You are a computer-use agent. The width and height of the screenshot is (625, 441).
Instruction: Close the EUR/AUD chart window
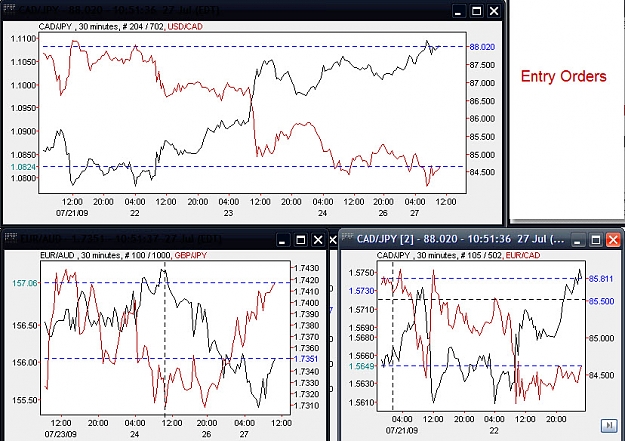[x=318, y=240]
